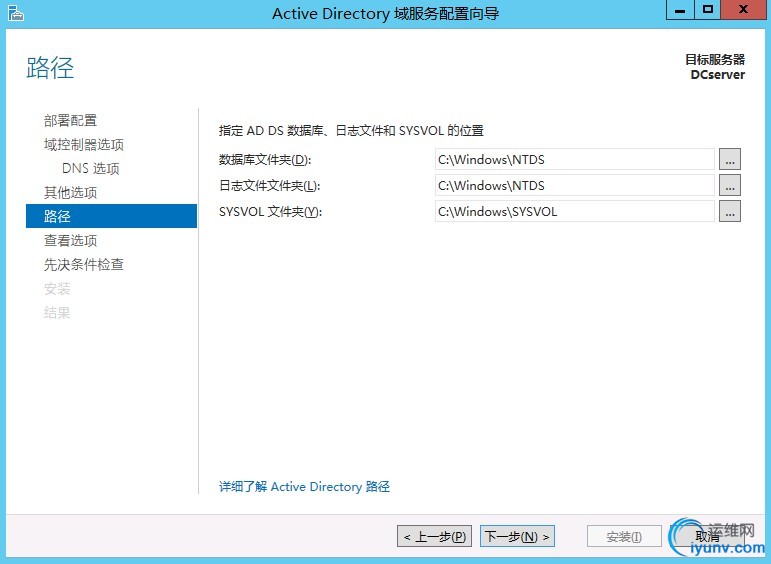Click the database folder path field
The width and height of the screenshot is (771, 564).
tap(574, 159)
